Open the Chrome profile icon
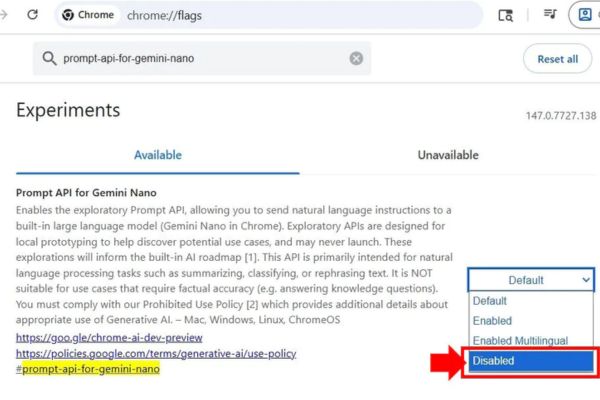The height and width of the screenshot is (400, 600). (x=585, y=15)
